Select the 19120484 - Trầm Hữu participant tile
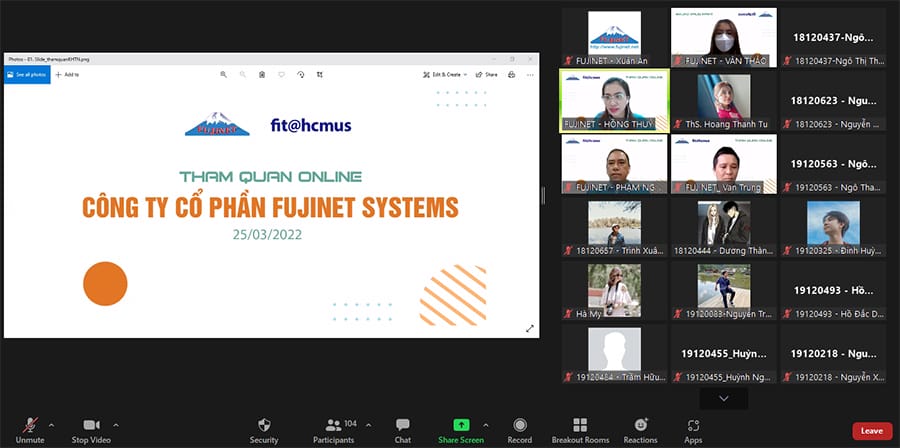The width and height of the screenshot is (900, 448). tap(614, 354)
